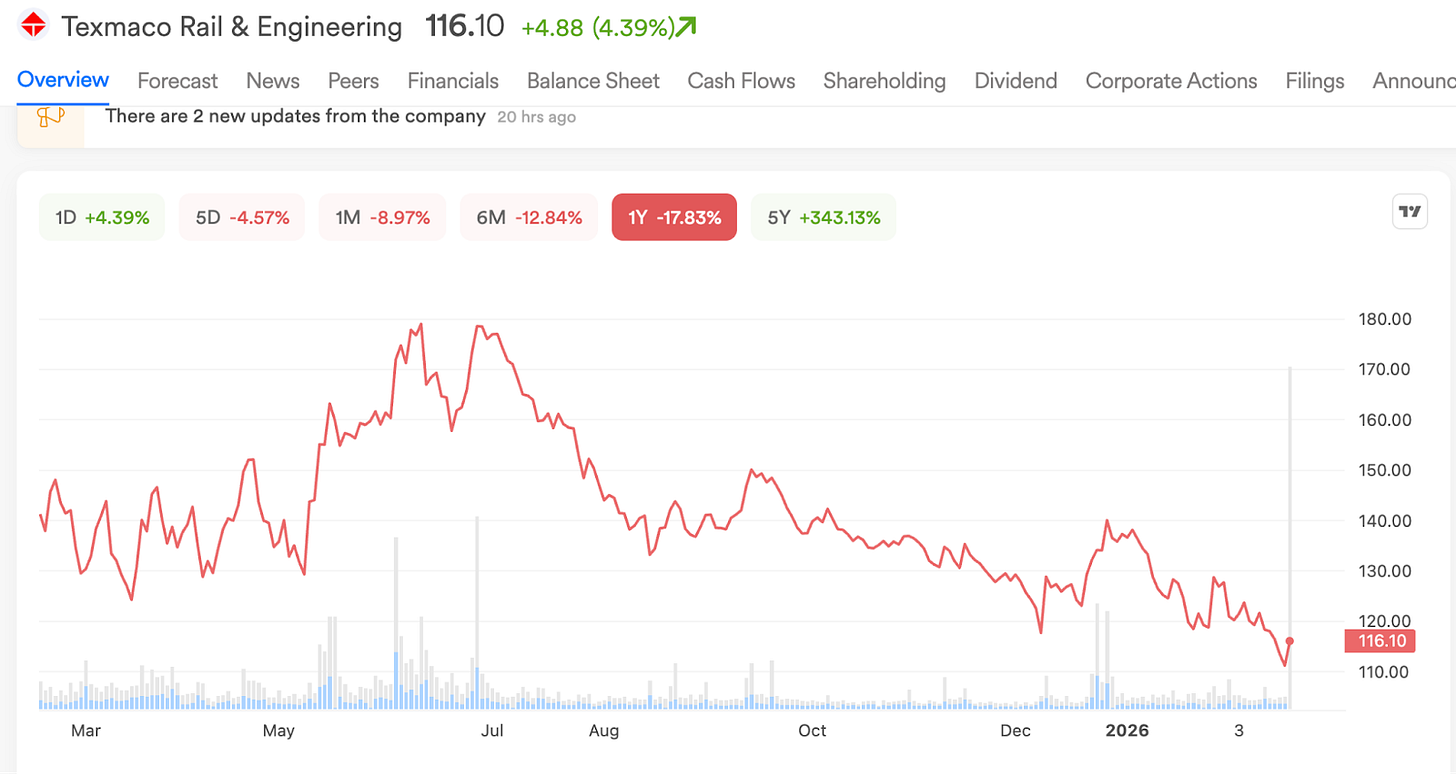Click the 110.00 y-axis label

1385,672
